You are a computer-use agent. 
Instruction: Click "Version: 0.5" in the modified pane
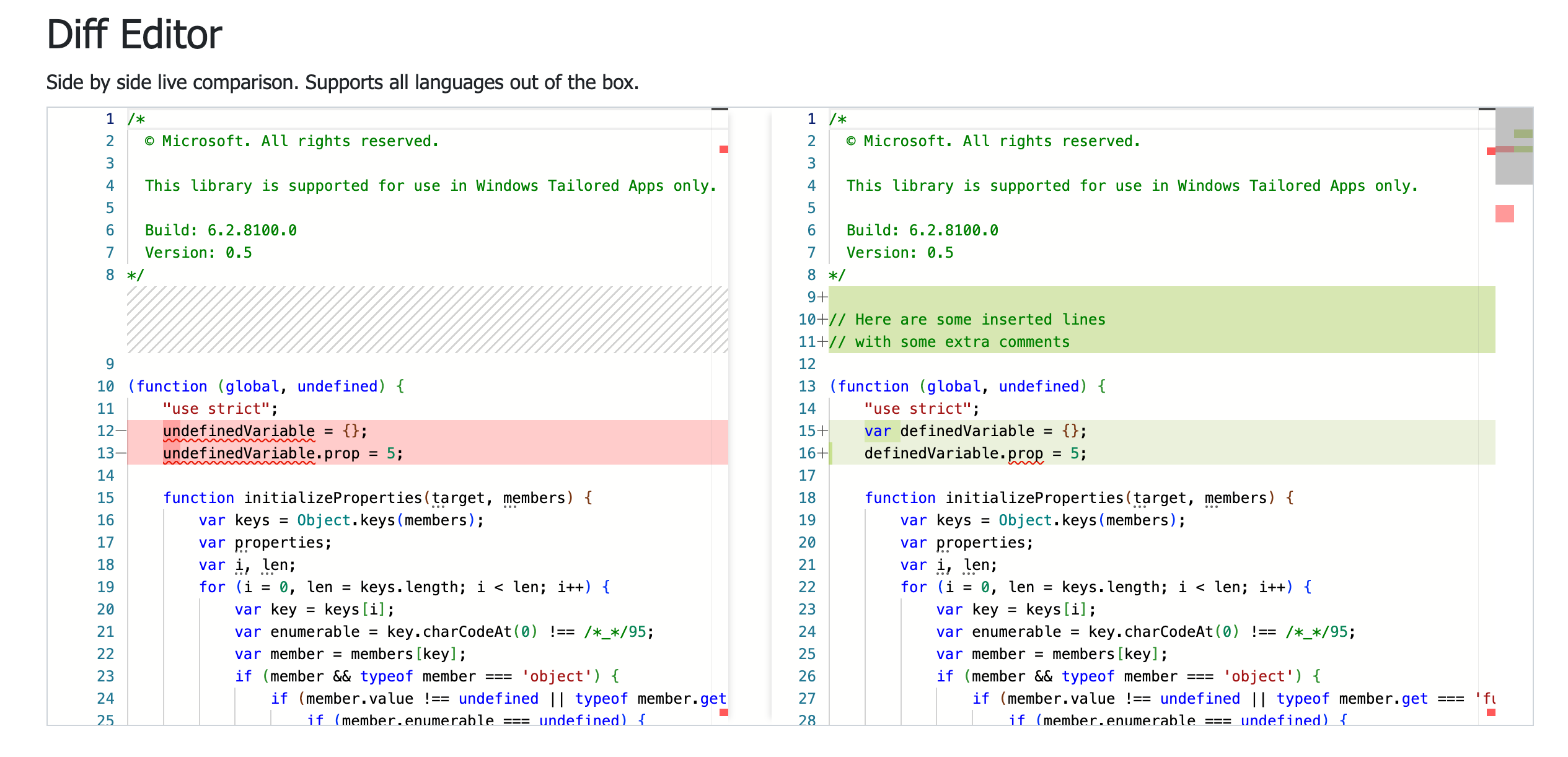click(900, 252)
